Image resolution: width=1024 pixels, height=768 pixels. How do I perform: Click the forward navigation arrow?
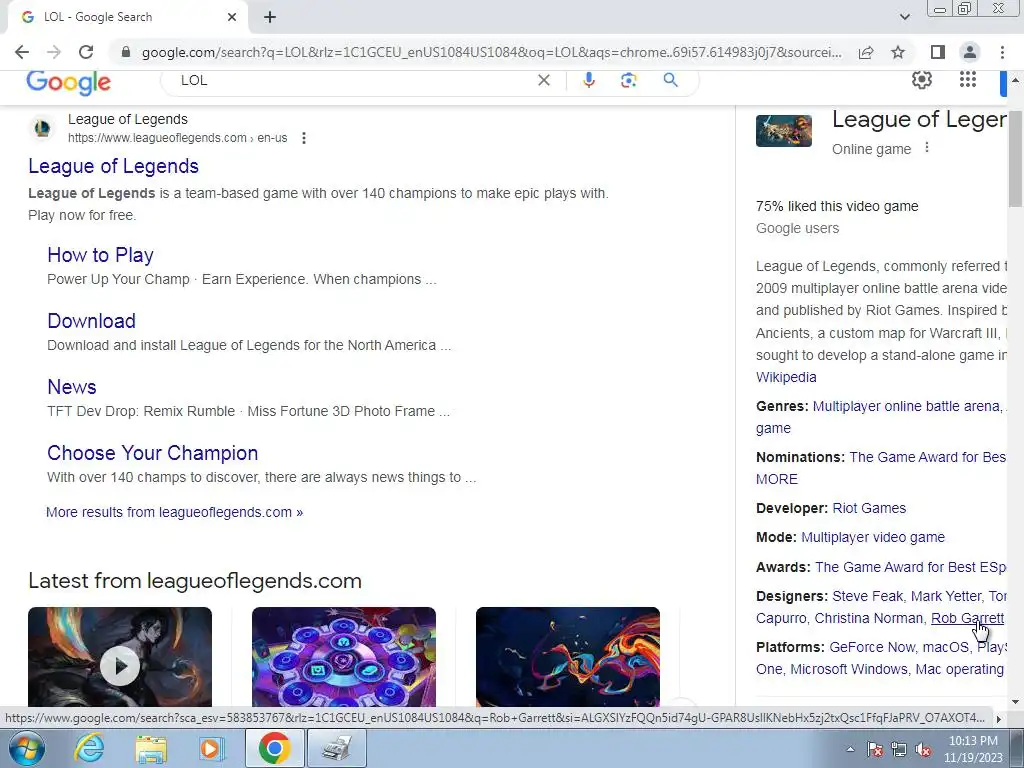click(x=54, y=52)
